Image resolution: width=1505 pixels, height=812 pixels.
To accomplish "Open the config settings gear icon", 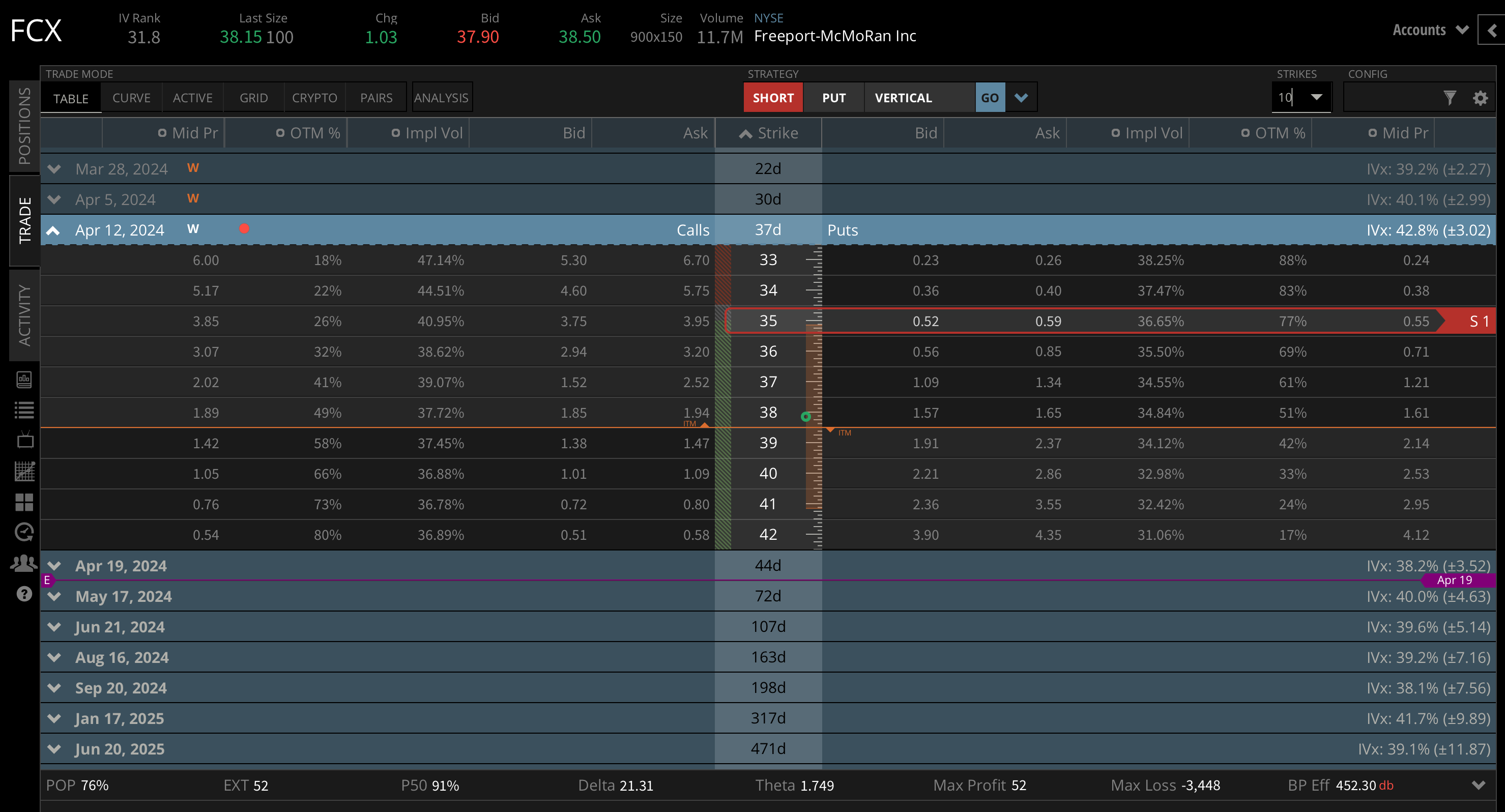I will point(1480,98).
